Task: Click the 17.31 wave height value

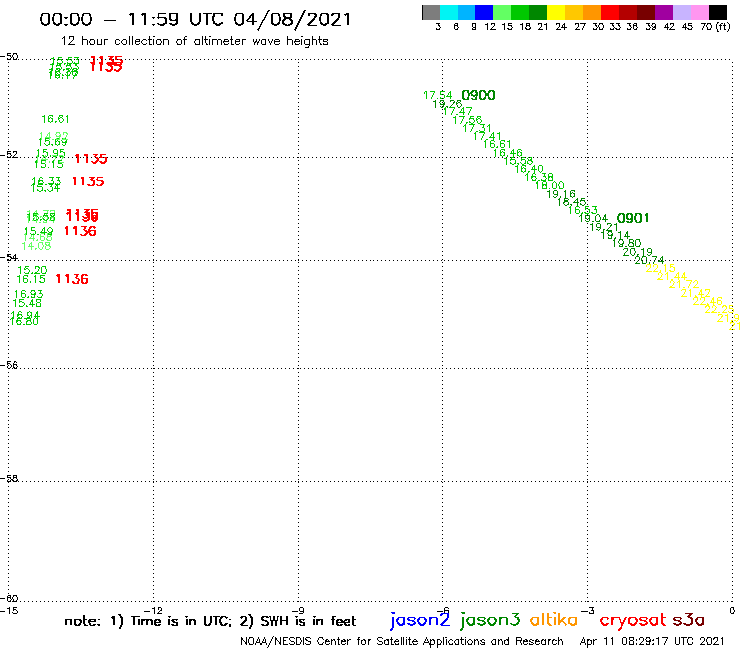Action: click(477, 128)
